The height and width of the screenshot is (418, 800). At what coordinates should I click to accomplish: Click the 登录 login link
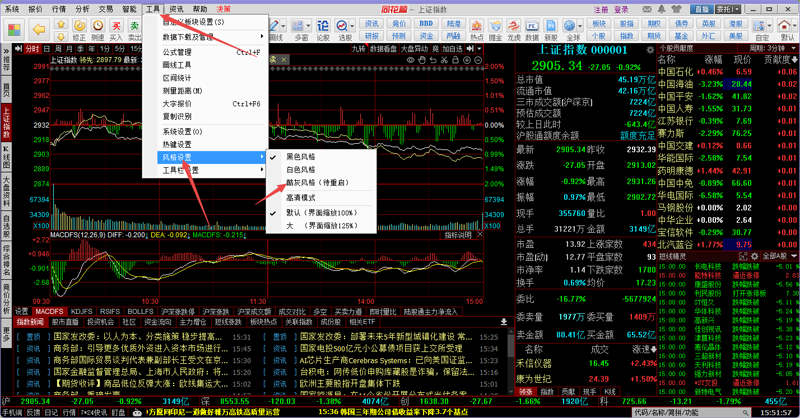[621, 9]
